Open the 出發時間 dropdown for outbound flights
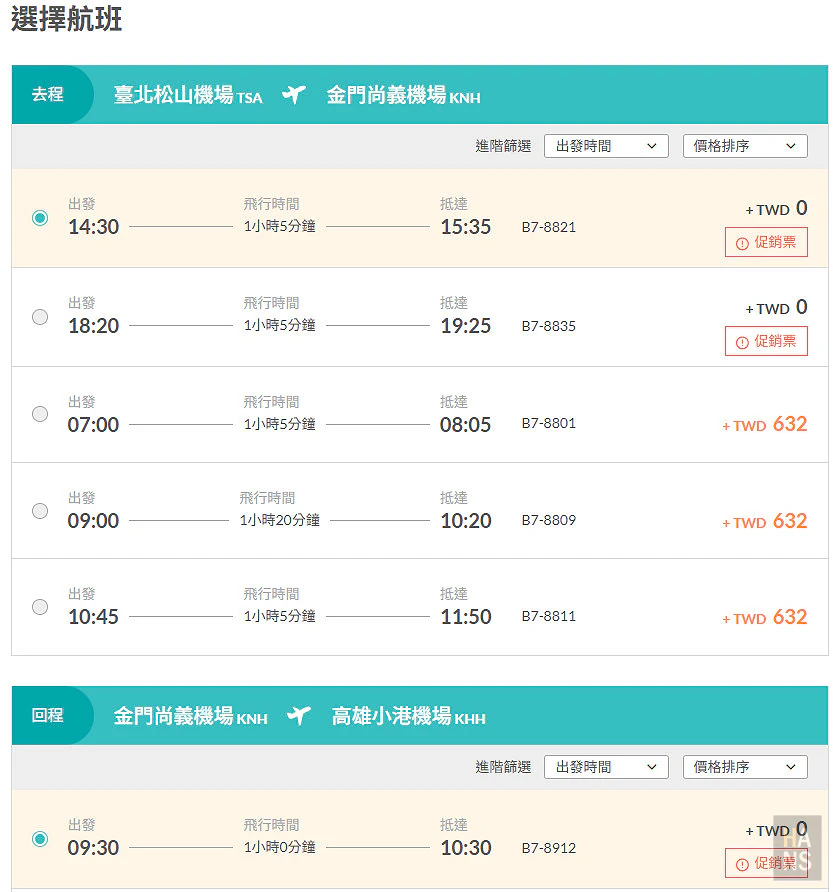Image resolution: width=833 pixels, height=892 pixels. pyautogui.click(x=605, y=145)
